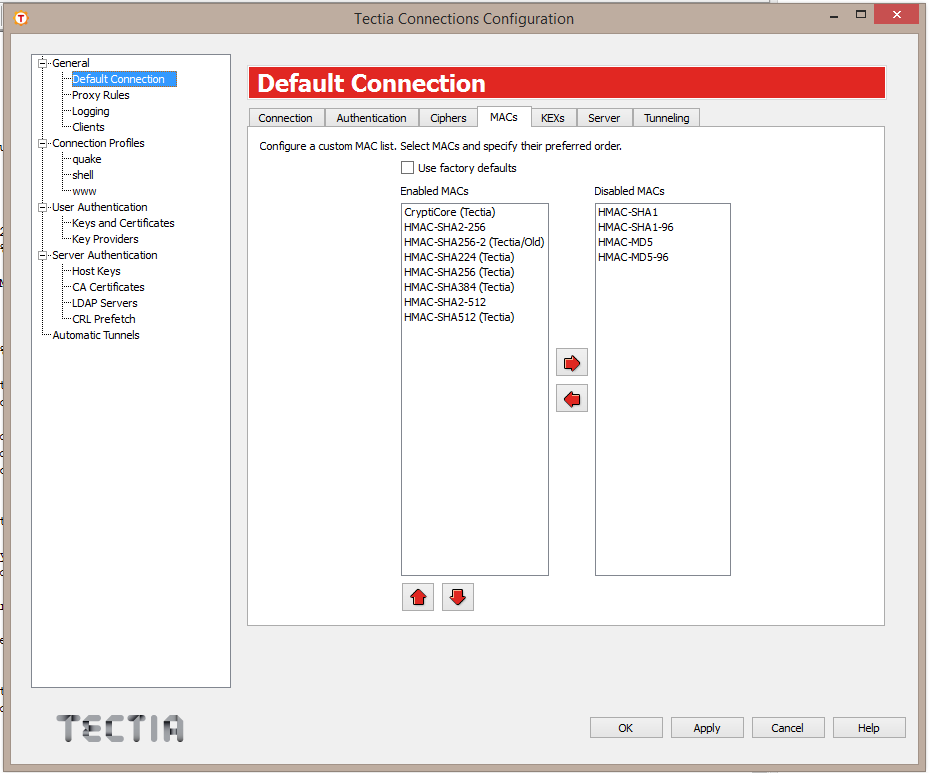Select HMAC-SHA2-256 in Enabled MACs
Image resolution: width=930 pixels, height=773 pixels.
[444, 227]
